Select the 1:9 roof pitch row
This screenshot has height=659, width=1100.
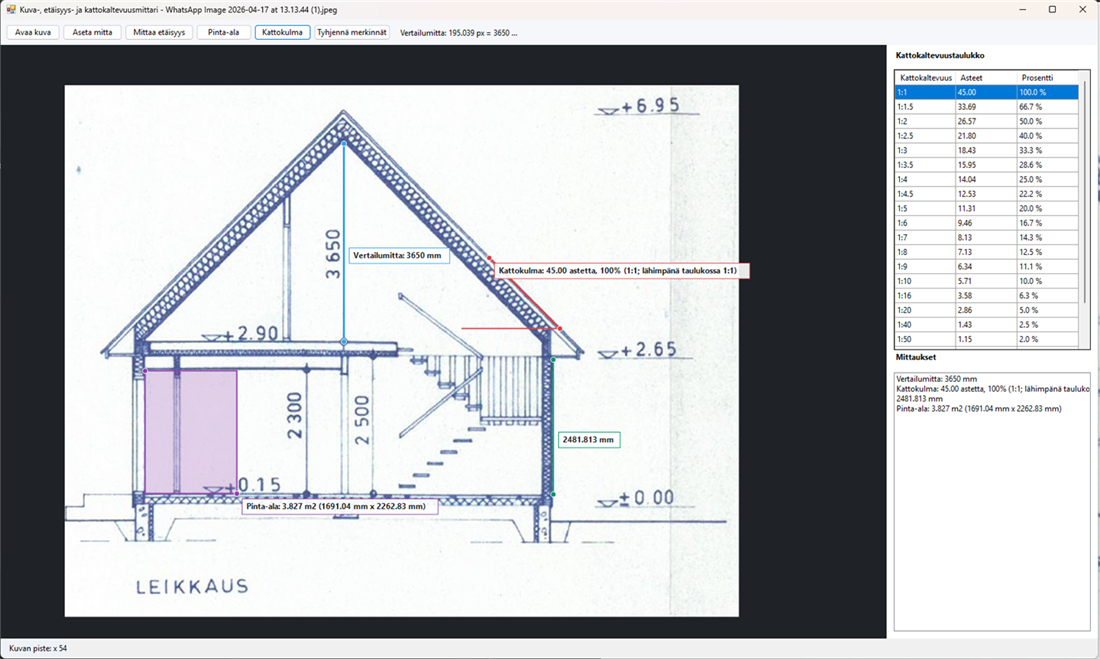(x=987, y=266)
